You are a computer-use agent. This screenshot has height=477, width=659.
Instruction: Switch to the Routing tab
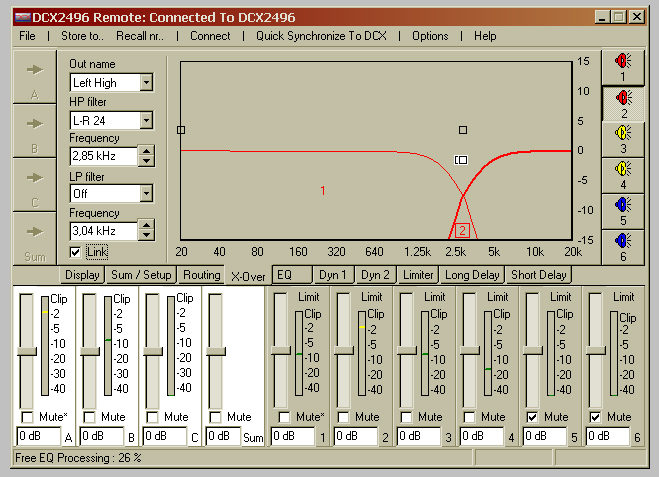(201, 275)
